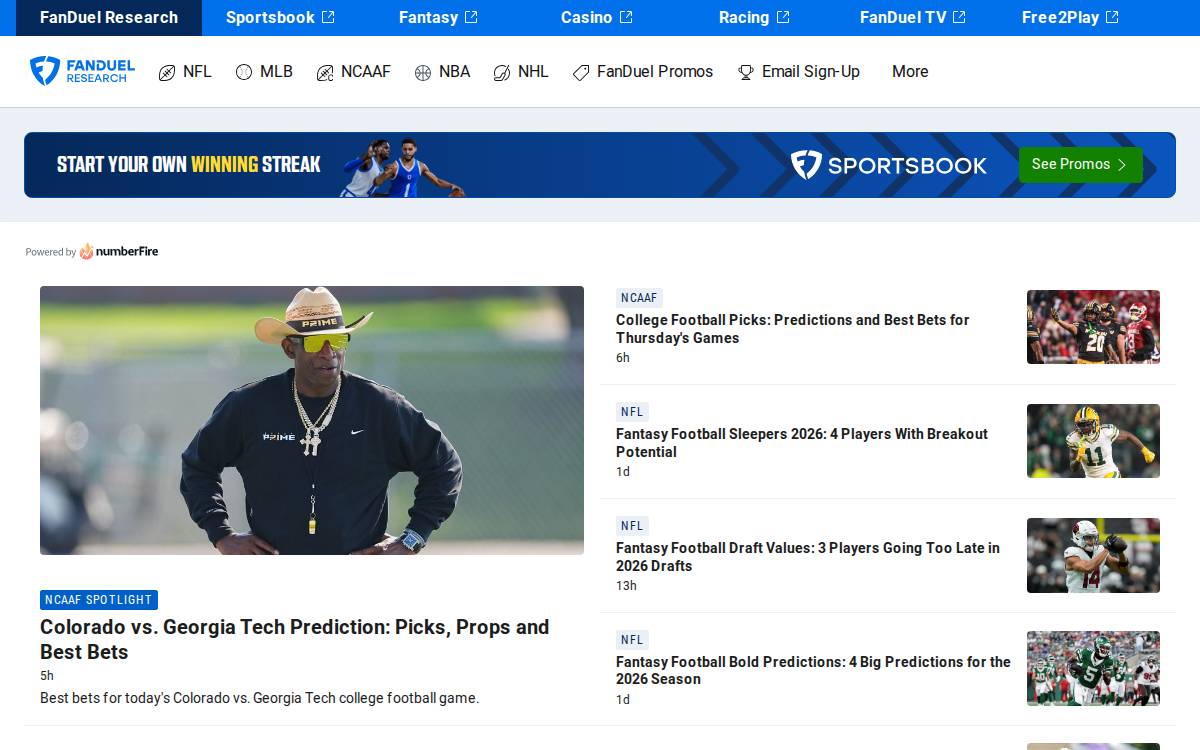
Task: Click the 'Powered by' text
Action: (50, 252)
